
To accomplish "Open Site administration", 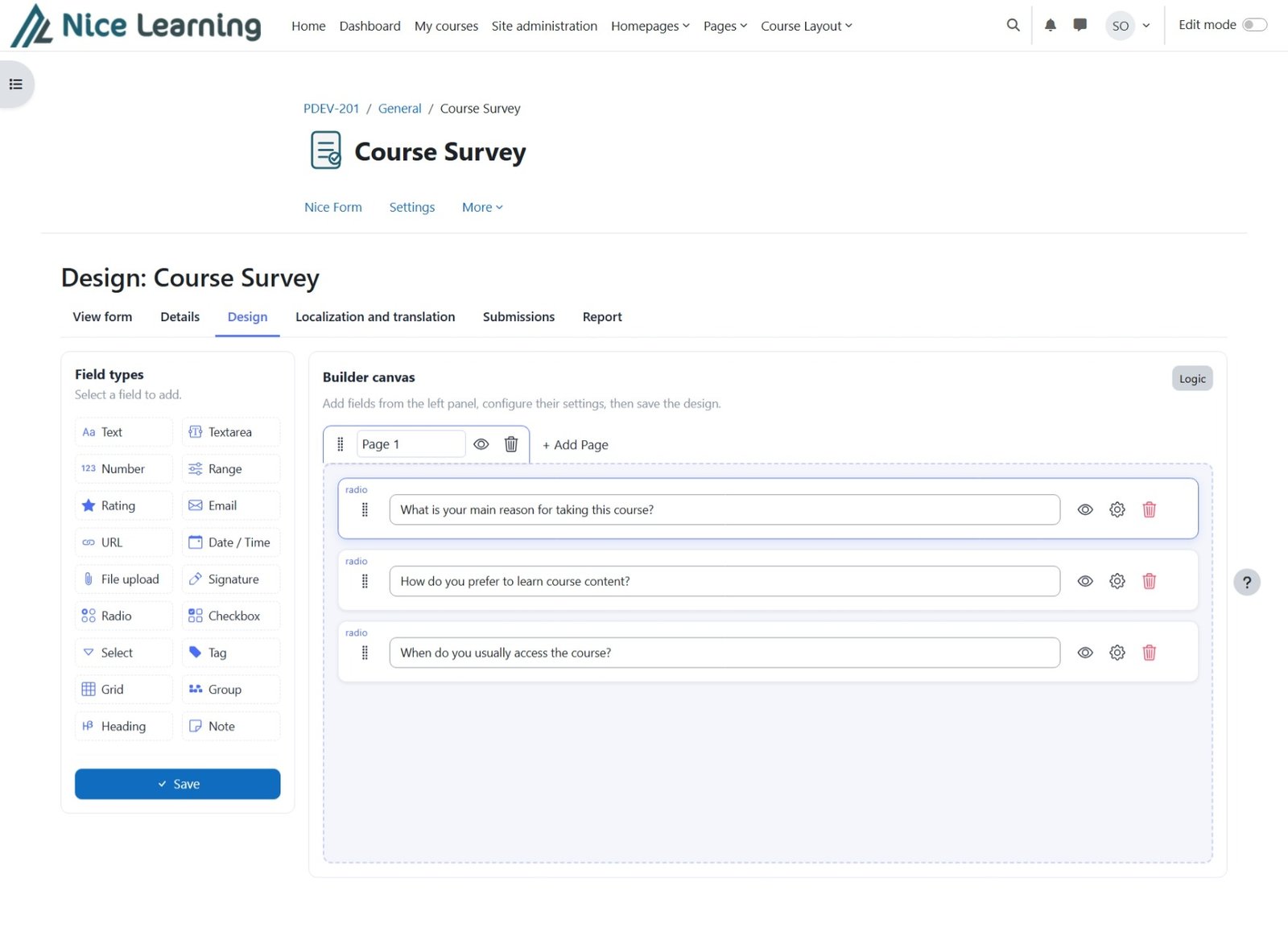I will click(544, 26).
